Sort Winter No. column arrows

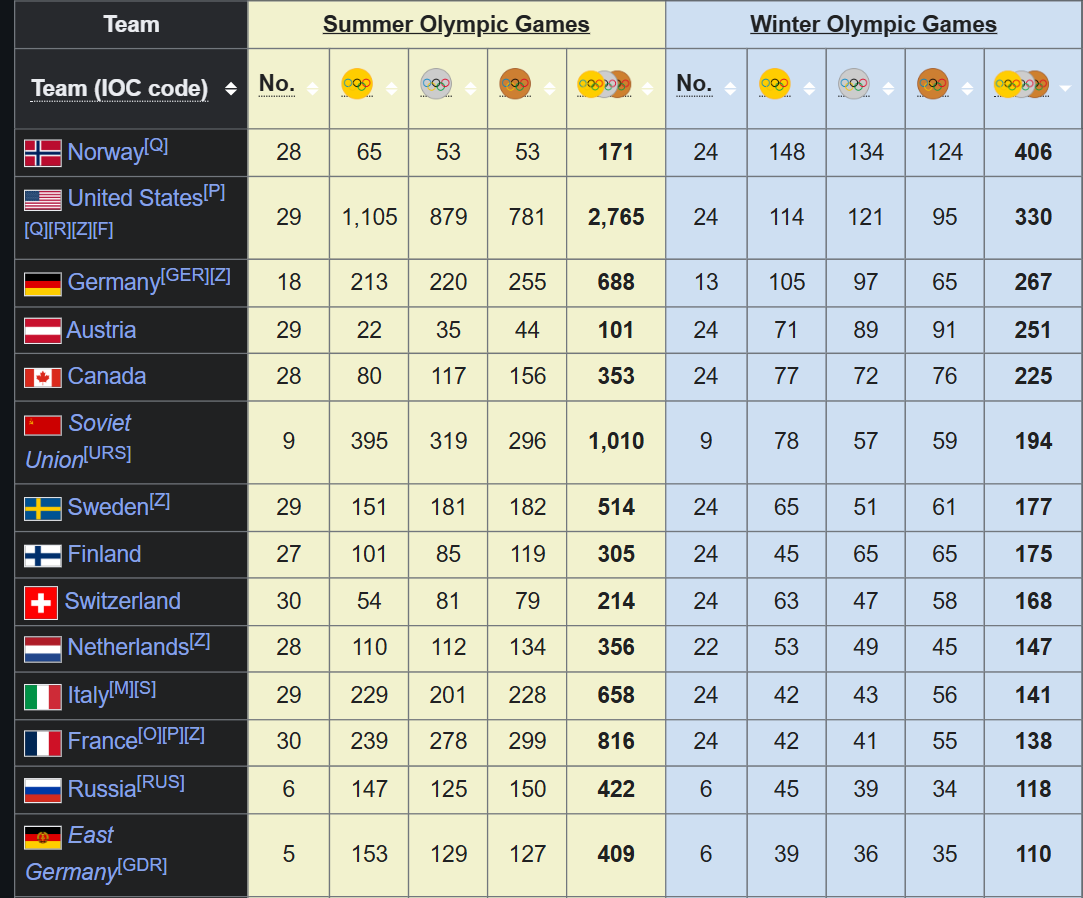coord(730,88)
